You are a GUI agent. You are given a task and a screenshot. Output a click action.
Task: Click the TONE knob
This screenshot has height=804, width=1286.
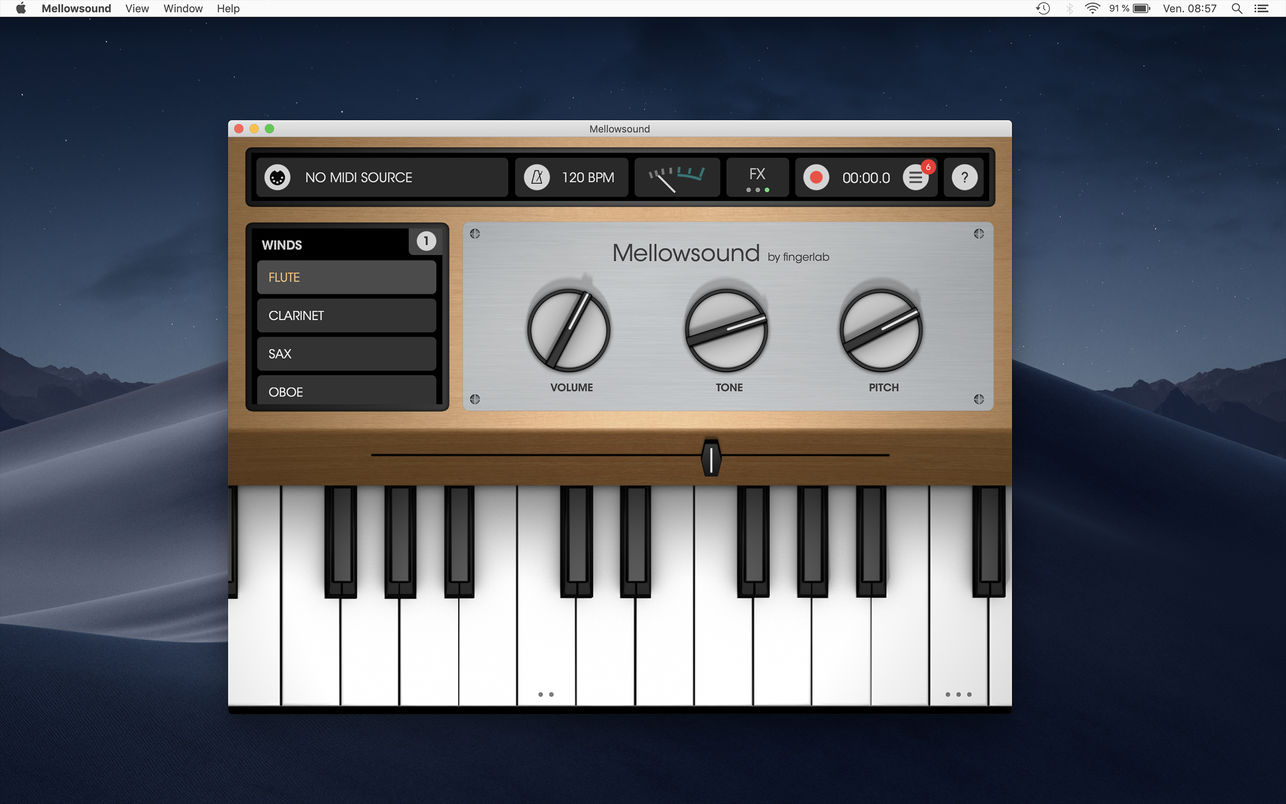coord(726,329)
